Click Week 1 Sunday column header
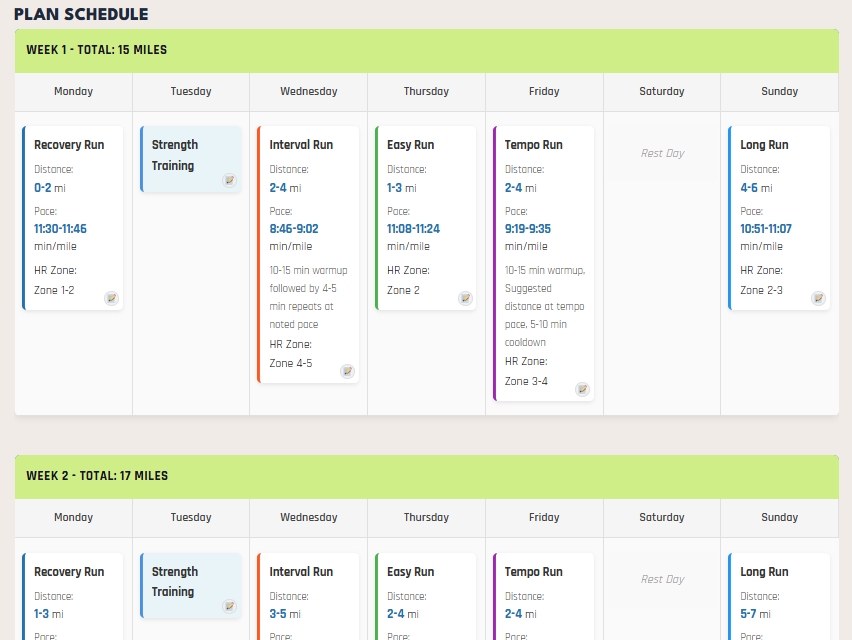This screenshot has height=640, width=852. [x=779, y=91]
